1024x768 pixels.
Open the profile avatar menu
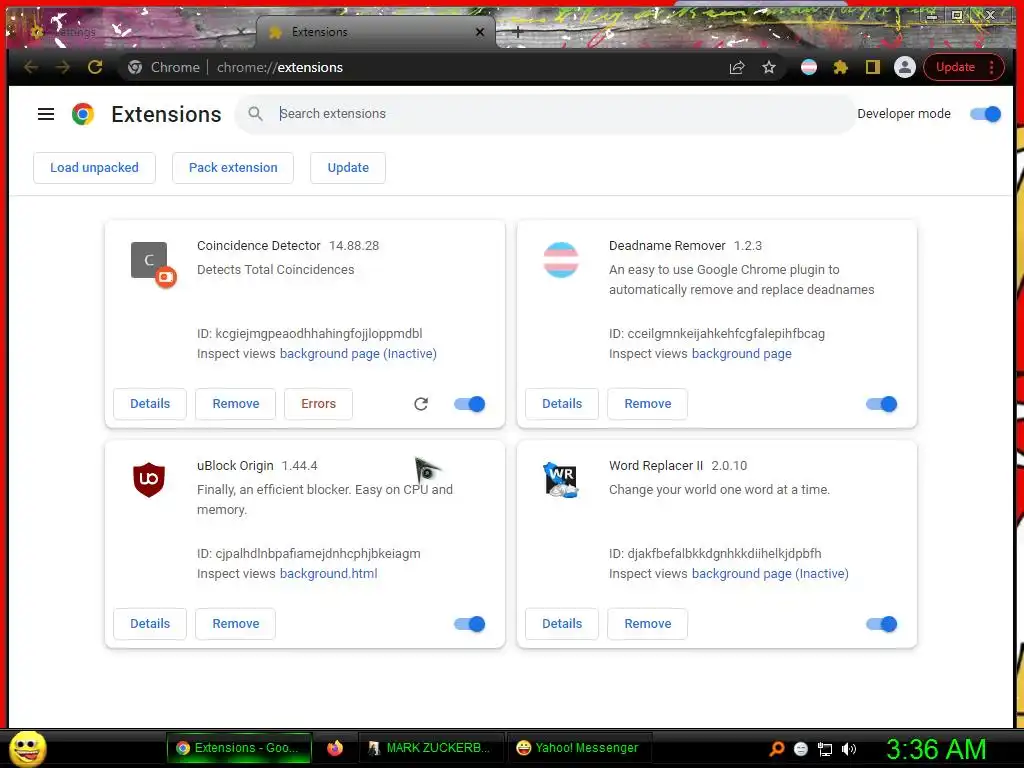pos(904,67)
